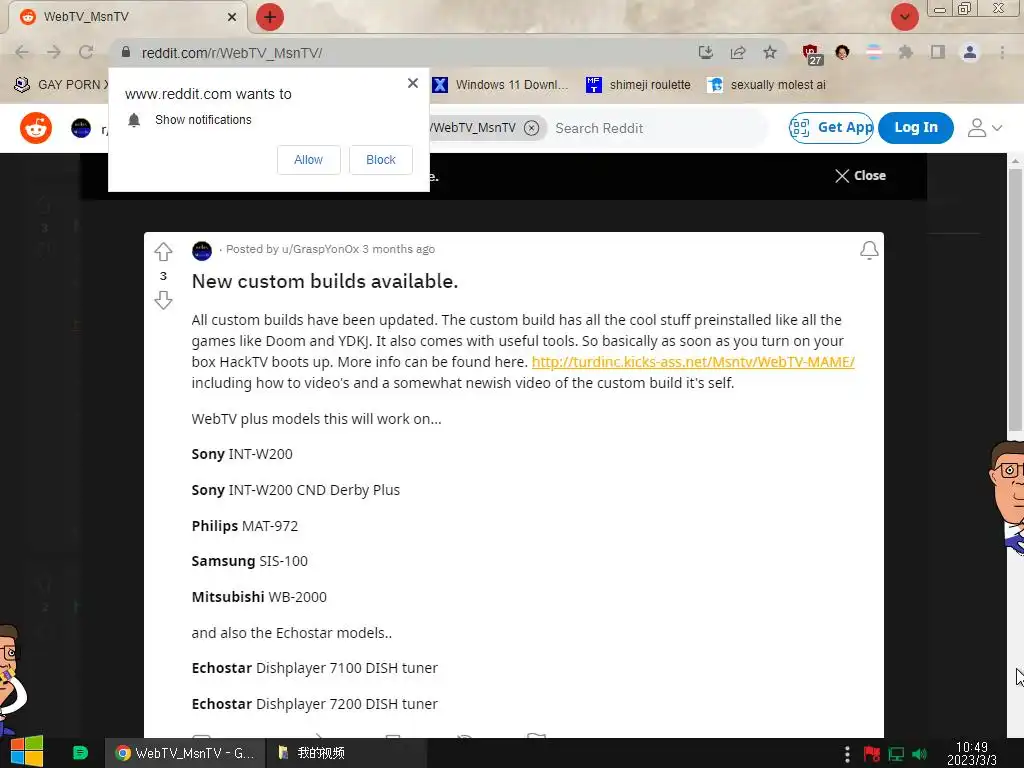
Task: Toggle the browser side panel
Action: coord(938,52)
